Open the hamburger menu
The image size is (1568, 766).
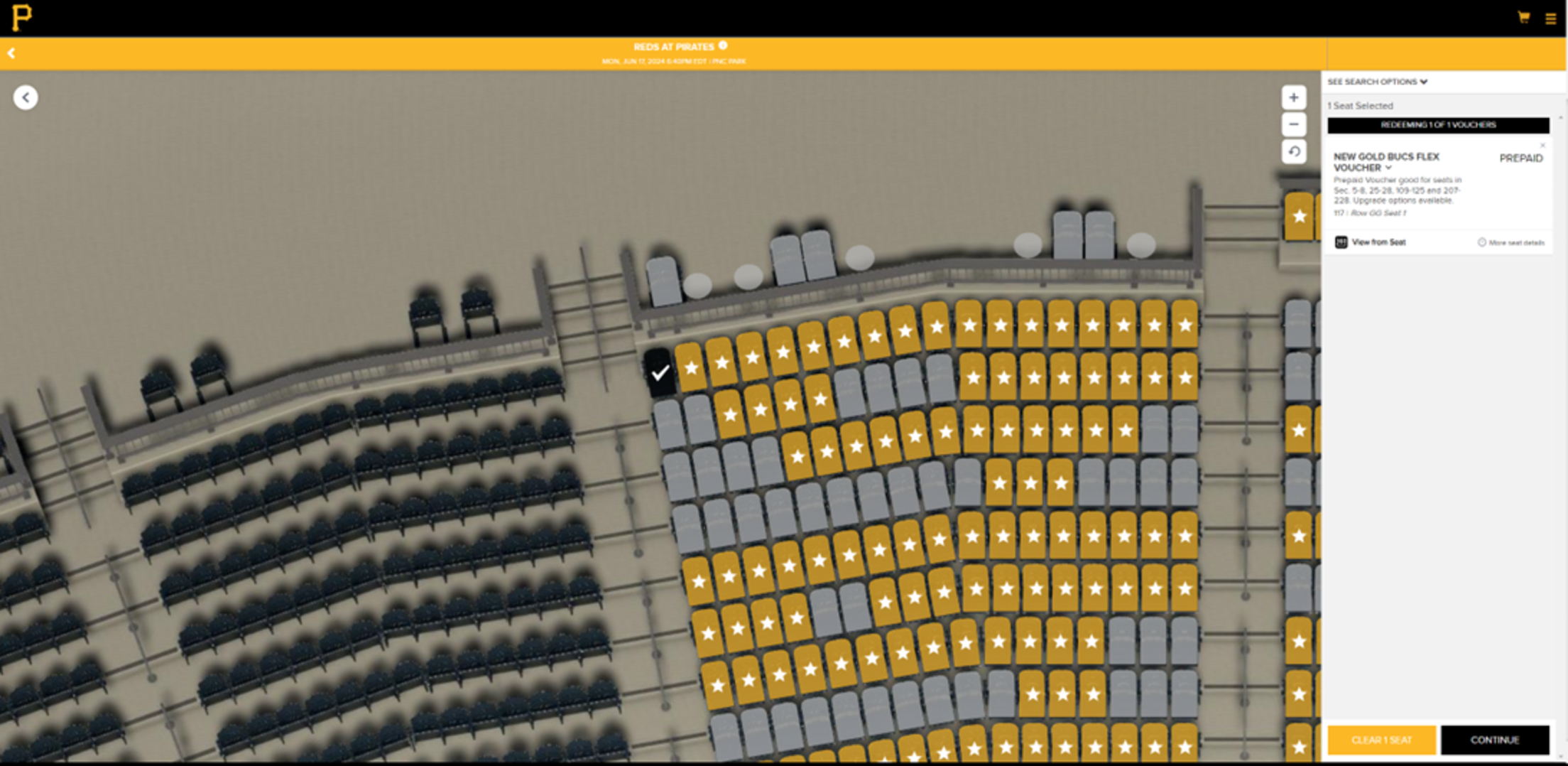click(1550, 18)
